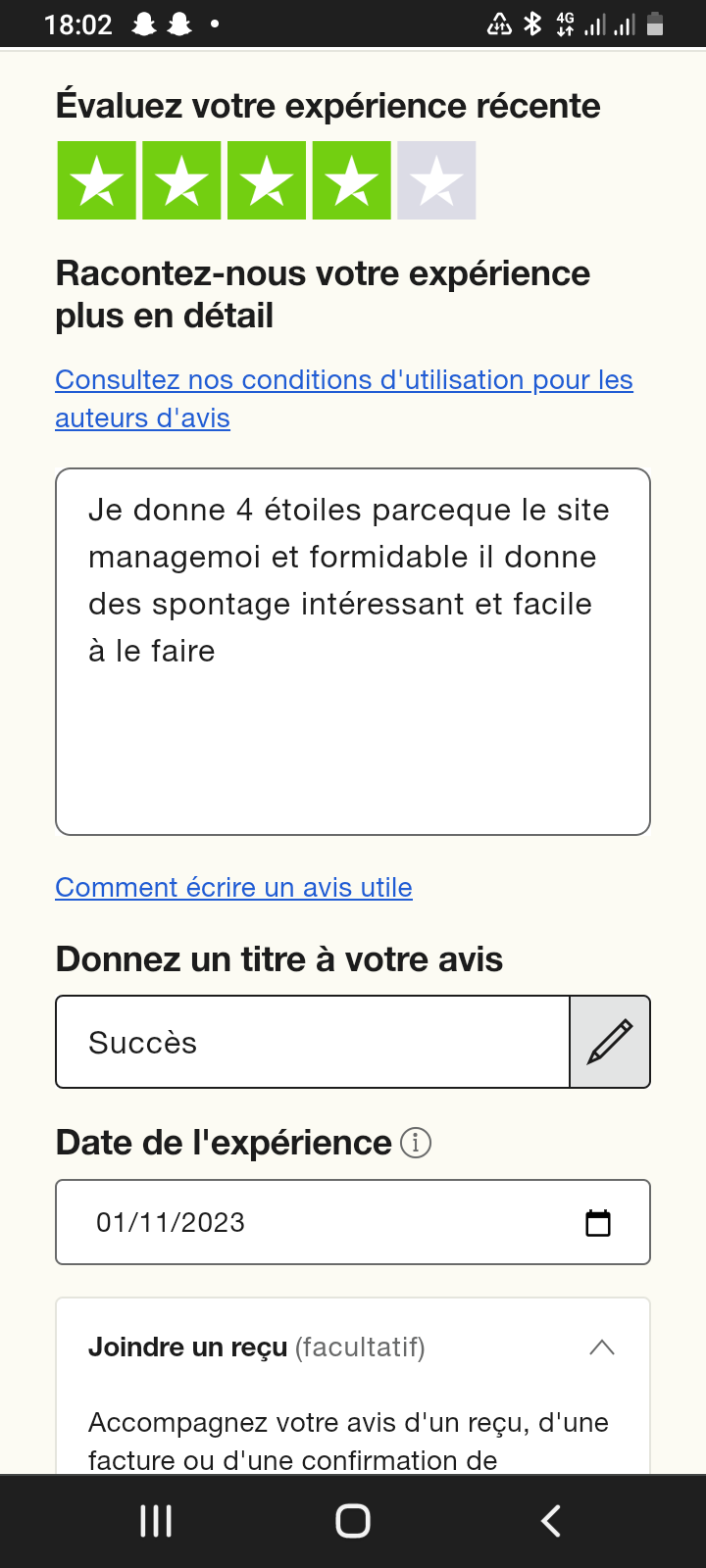Viewport: 706px width, 1568px height.
Task: Tap the battery icon in status bar
Action: point(656,24)
